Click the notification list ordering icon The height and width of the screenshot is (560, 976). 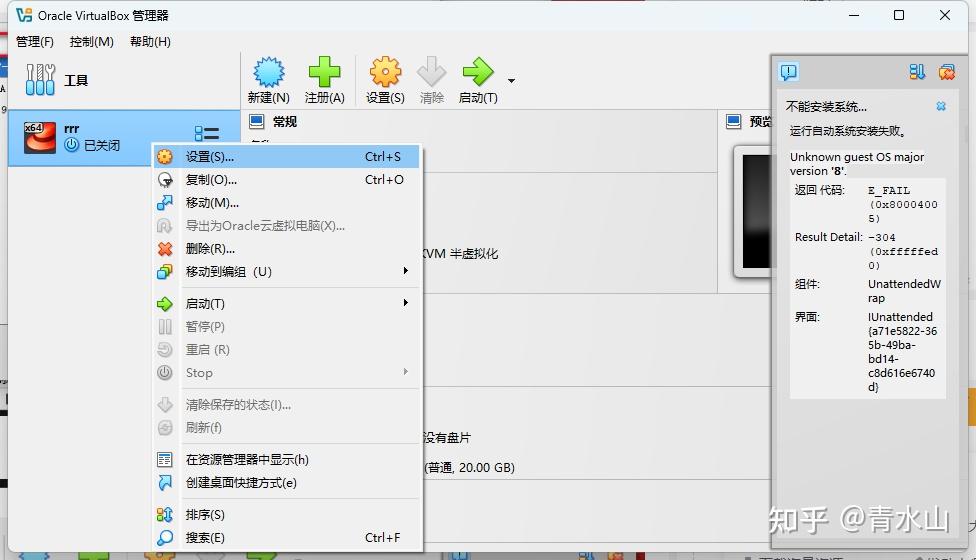click(x=917, y=72)
